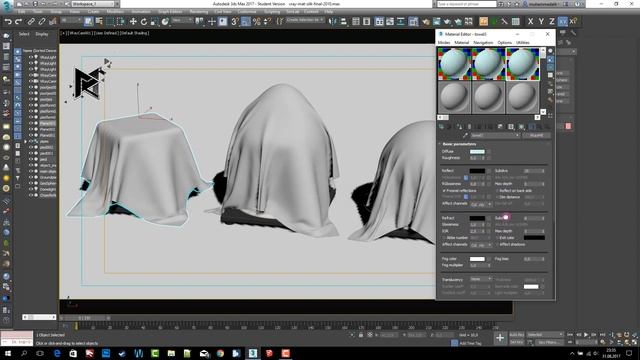Screen dimensions: 640x360
Task: Activate the Unlink Selection tool
Action: 42,22
